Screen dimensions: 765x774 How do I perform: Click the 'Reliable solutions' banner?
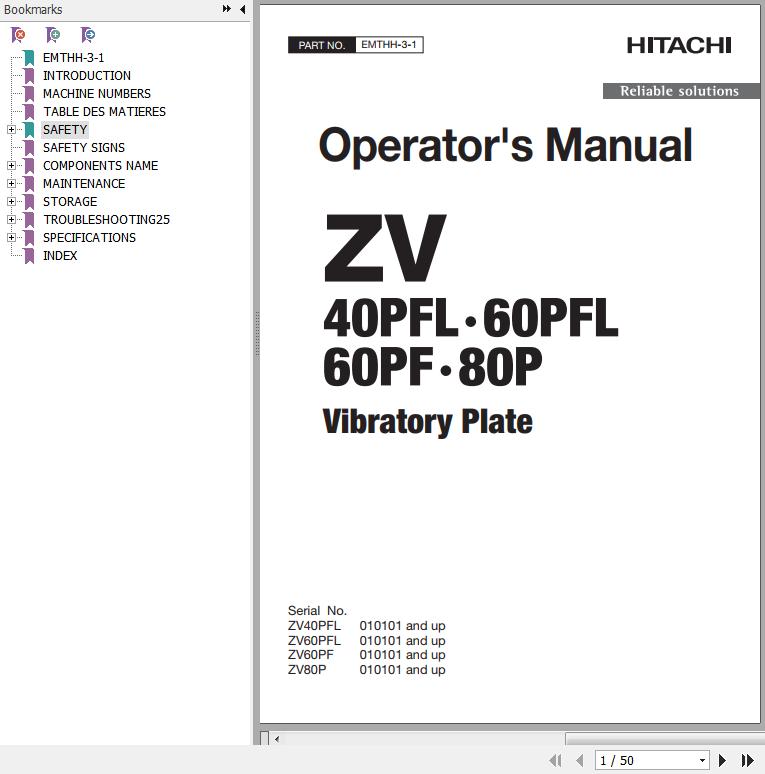(681, 91)
